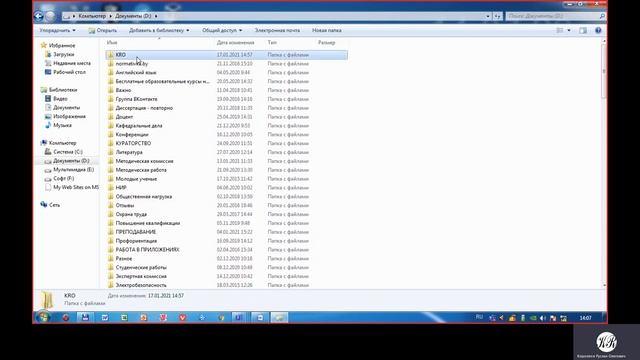Select the normativka.by folder name
This screenshot has height=360, width=640.
[x=132, y=64]
